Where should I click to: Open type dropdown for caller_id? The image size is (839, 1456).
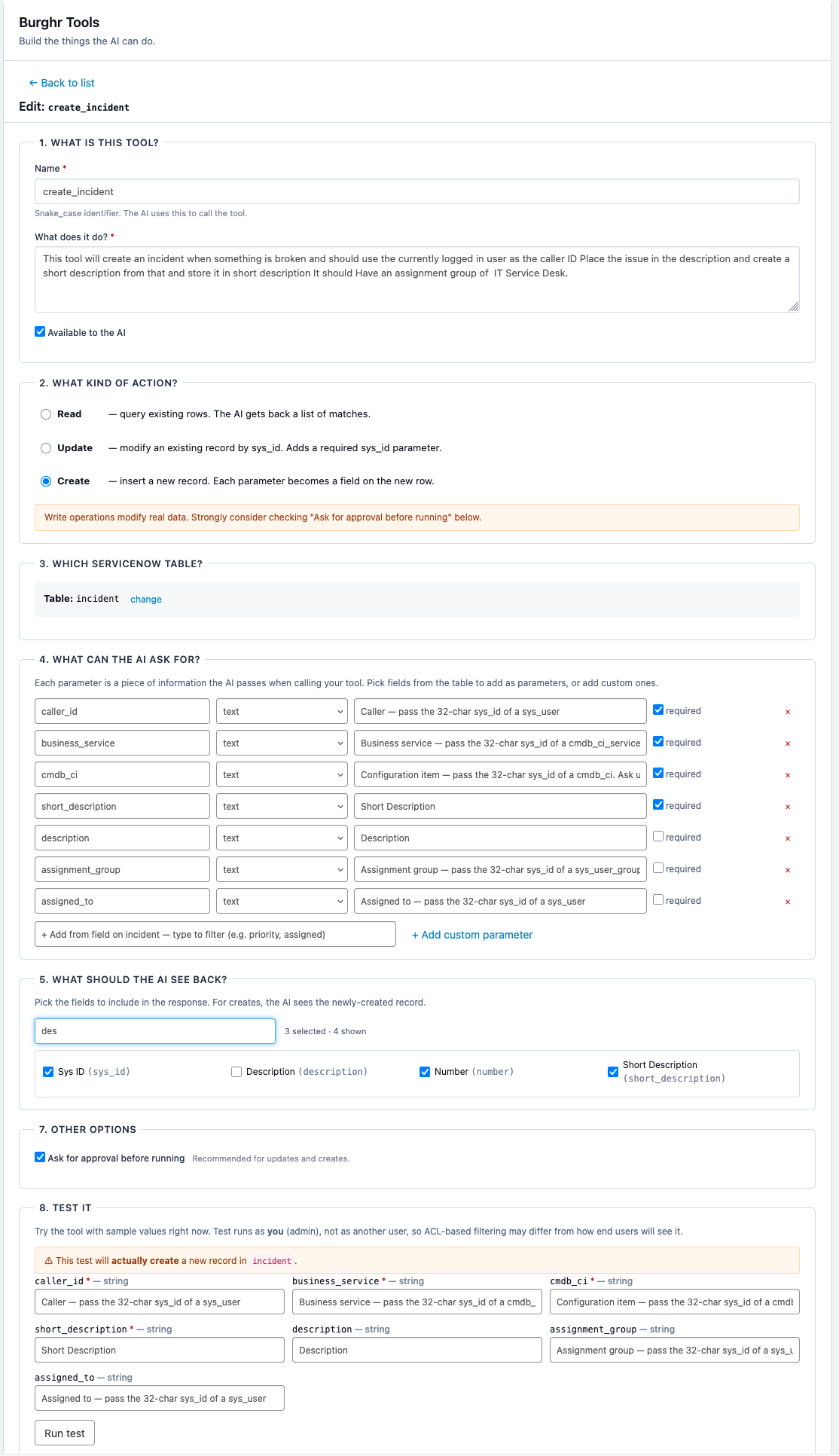282,711
